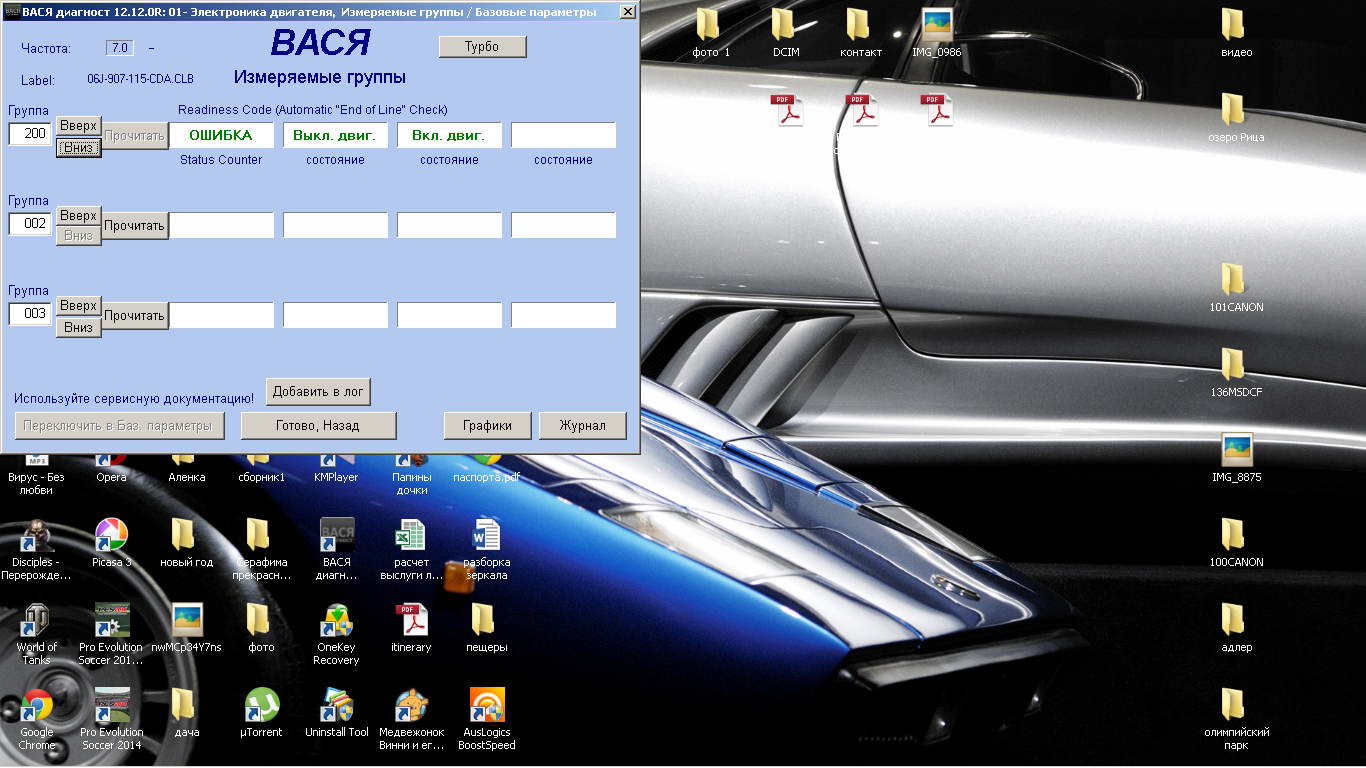Click 'Вверх' next to group 200
Screen dimensions: 1366x768
[x=78, y=126]
